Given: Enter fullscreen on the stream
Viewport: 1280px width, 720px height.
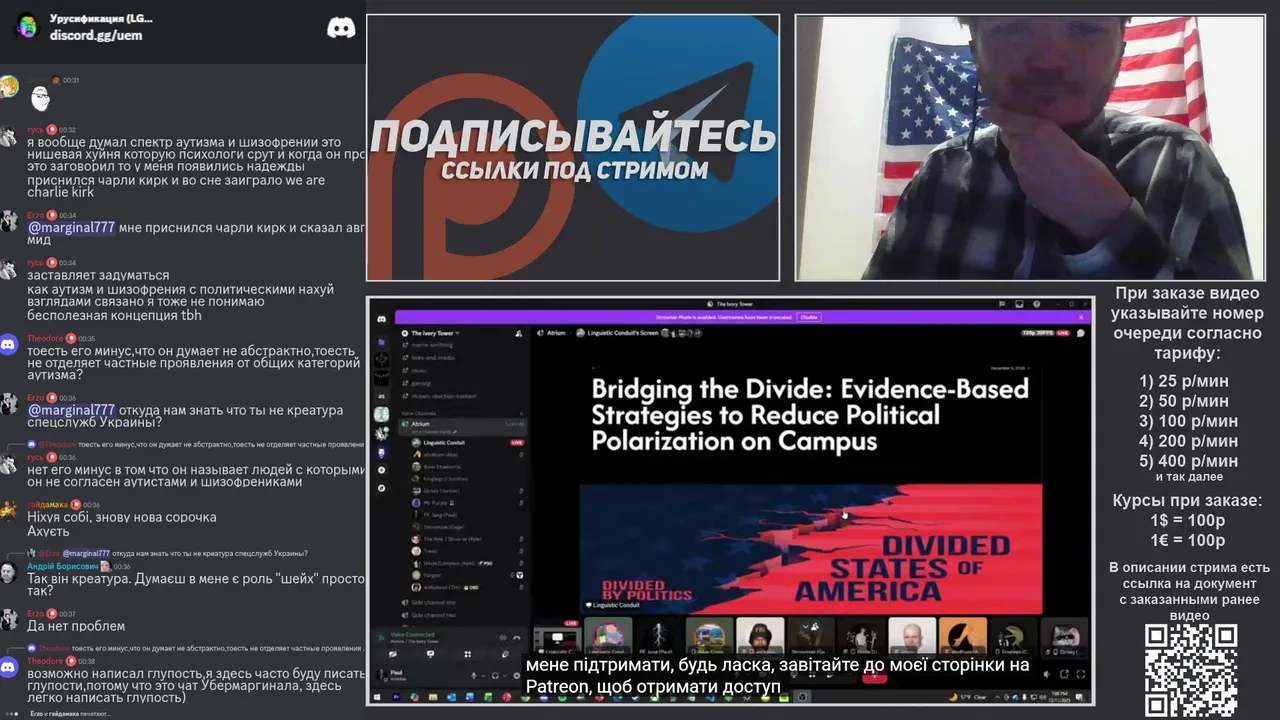Looking at the screenshot, I should [1081, 674].
